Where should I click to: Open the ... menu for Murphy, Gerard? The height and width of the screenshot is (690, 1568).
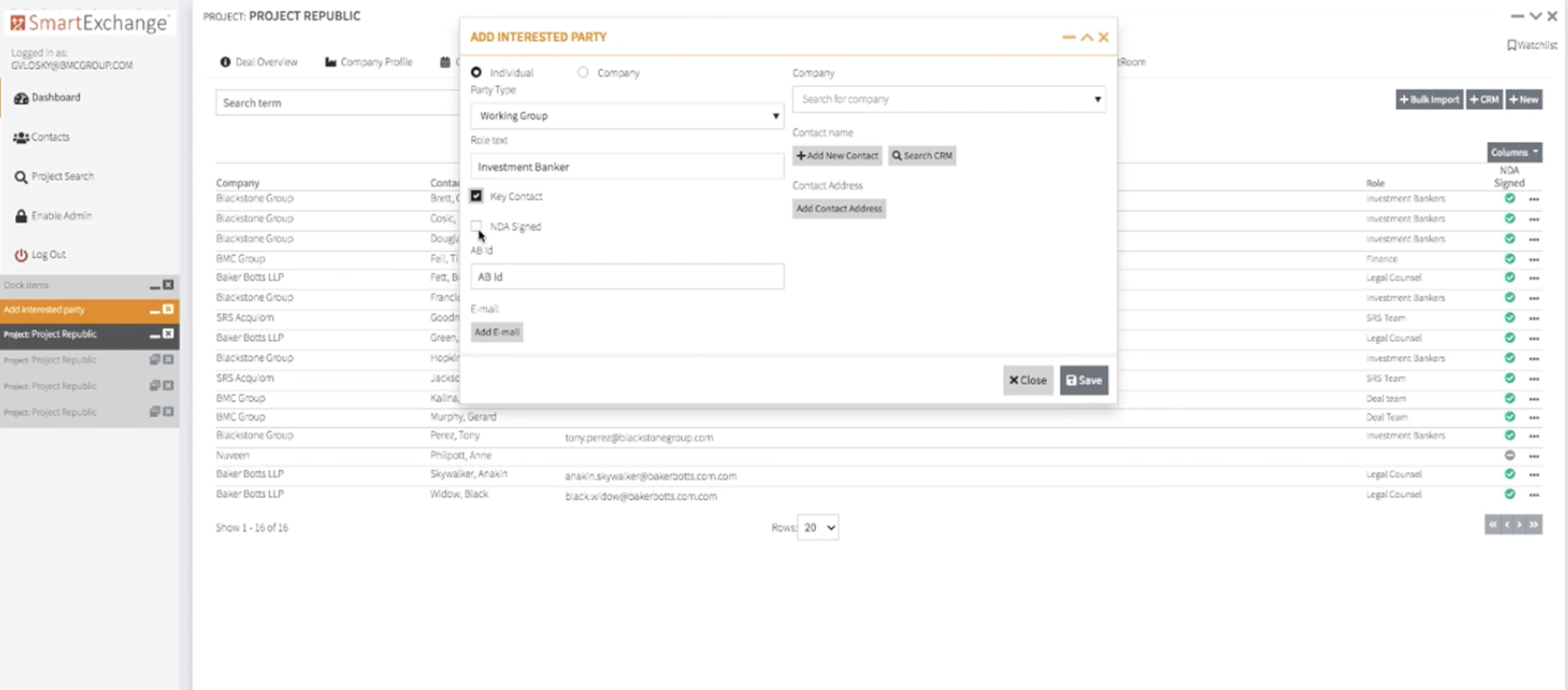click(x=1534, y=418)
